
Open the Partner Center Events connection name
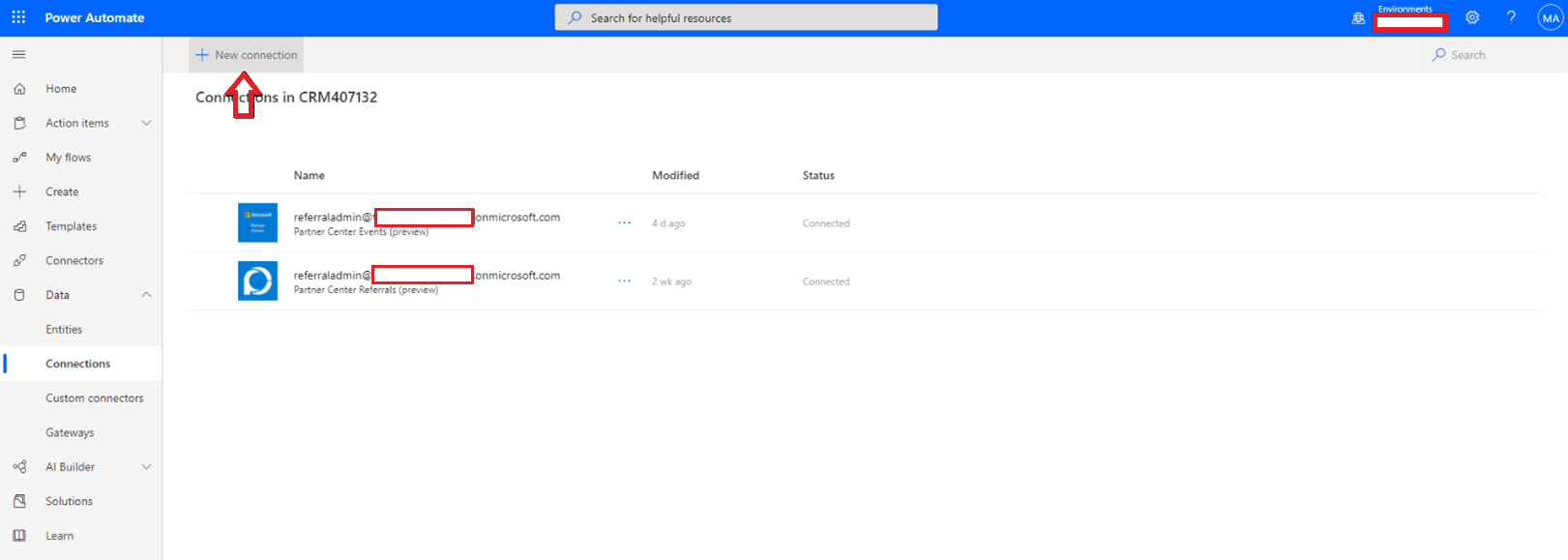coord(427,218)
